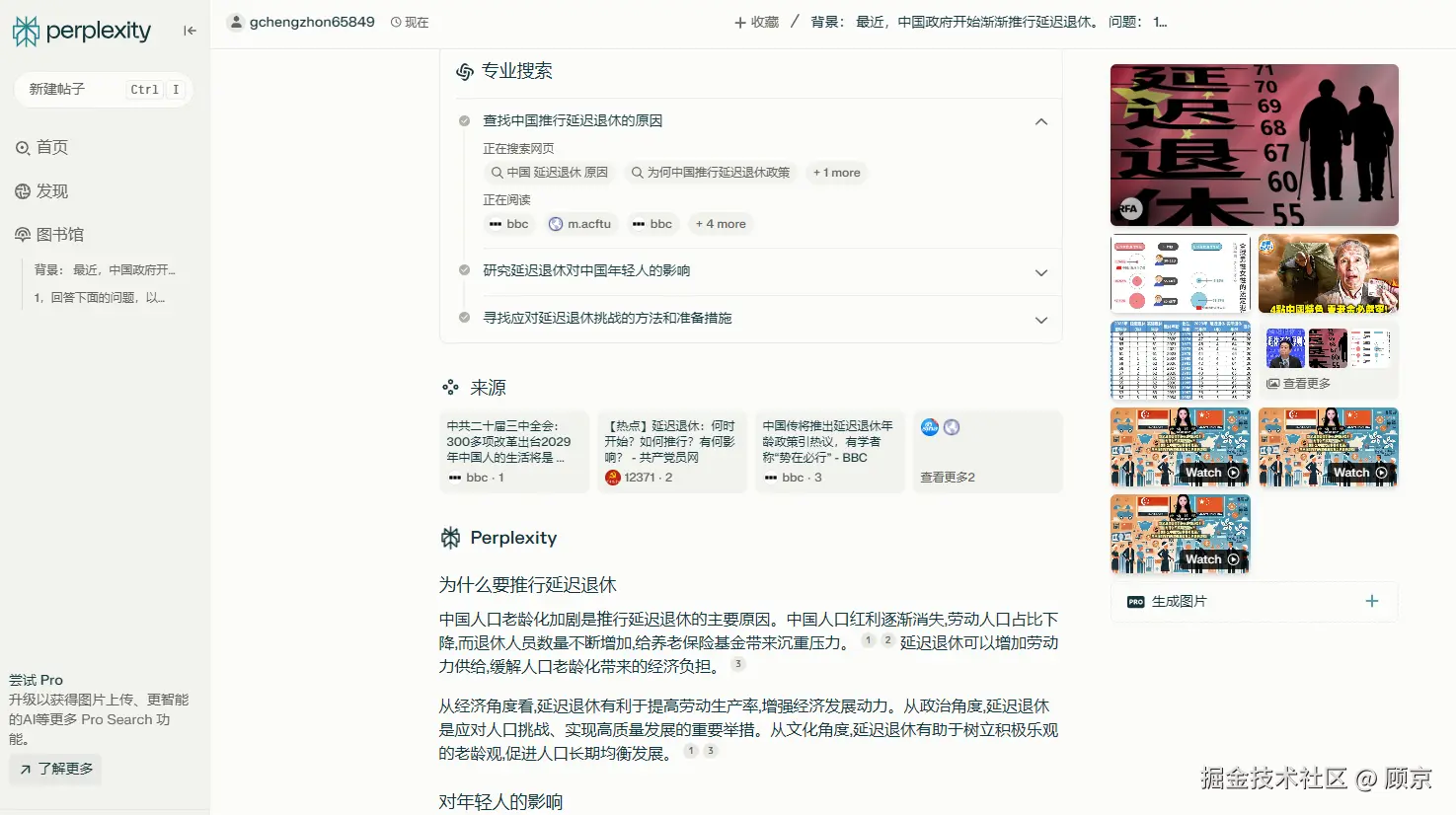Click citation 3 after the first paragraph
Image resolution: width=1456 pixels, height=815 pixels.
737,664
